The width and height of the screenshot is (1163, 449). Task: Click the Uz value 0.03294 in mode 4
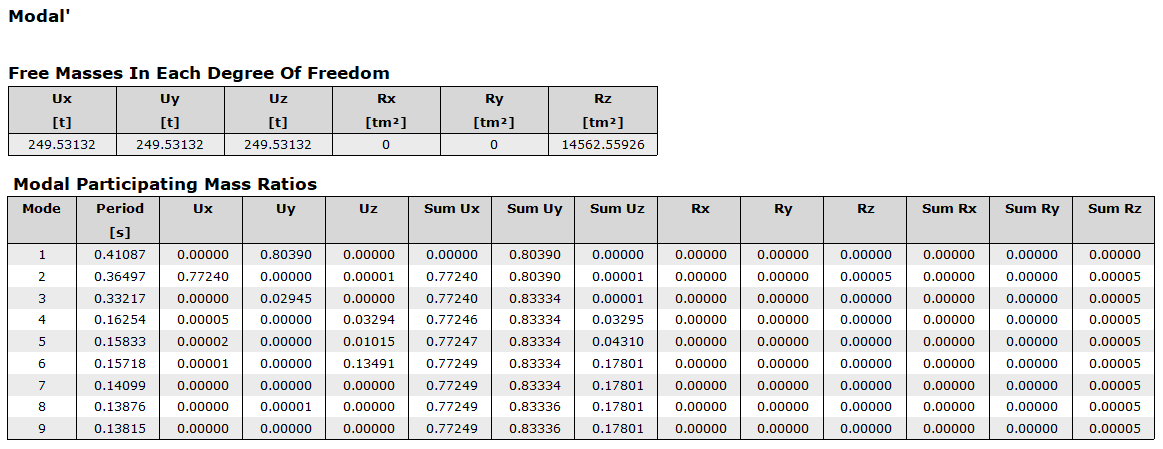tap(367, 320)
